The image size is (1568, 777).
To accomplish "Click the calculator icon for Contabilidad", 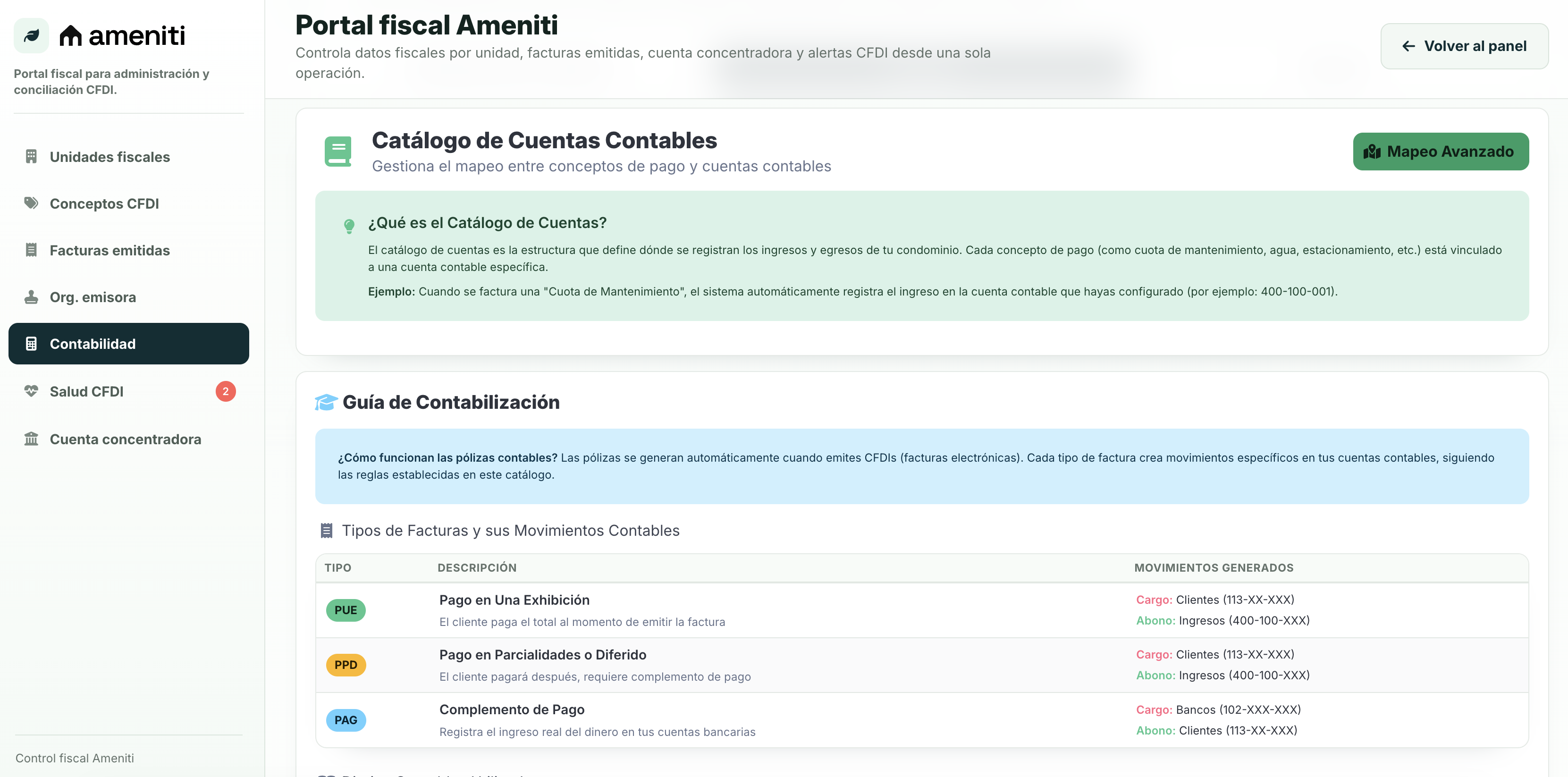I will click(x=31, y=344).
